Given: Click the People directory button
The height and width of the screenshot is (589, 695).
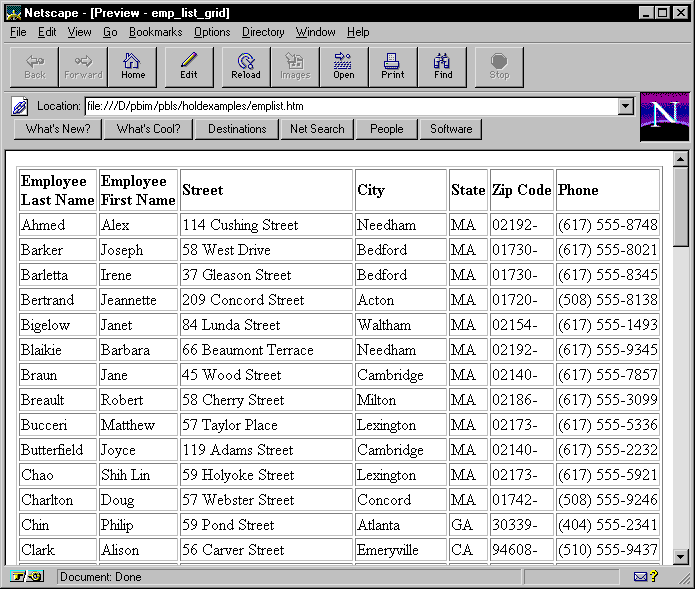Looking at the screenshot, I should (387, 129).
